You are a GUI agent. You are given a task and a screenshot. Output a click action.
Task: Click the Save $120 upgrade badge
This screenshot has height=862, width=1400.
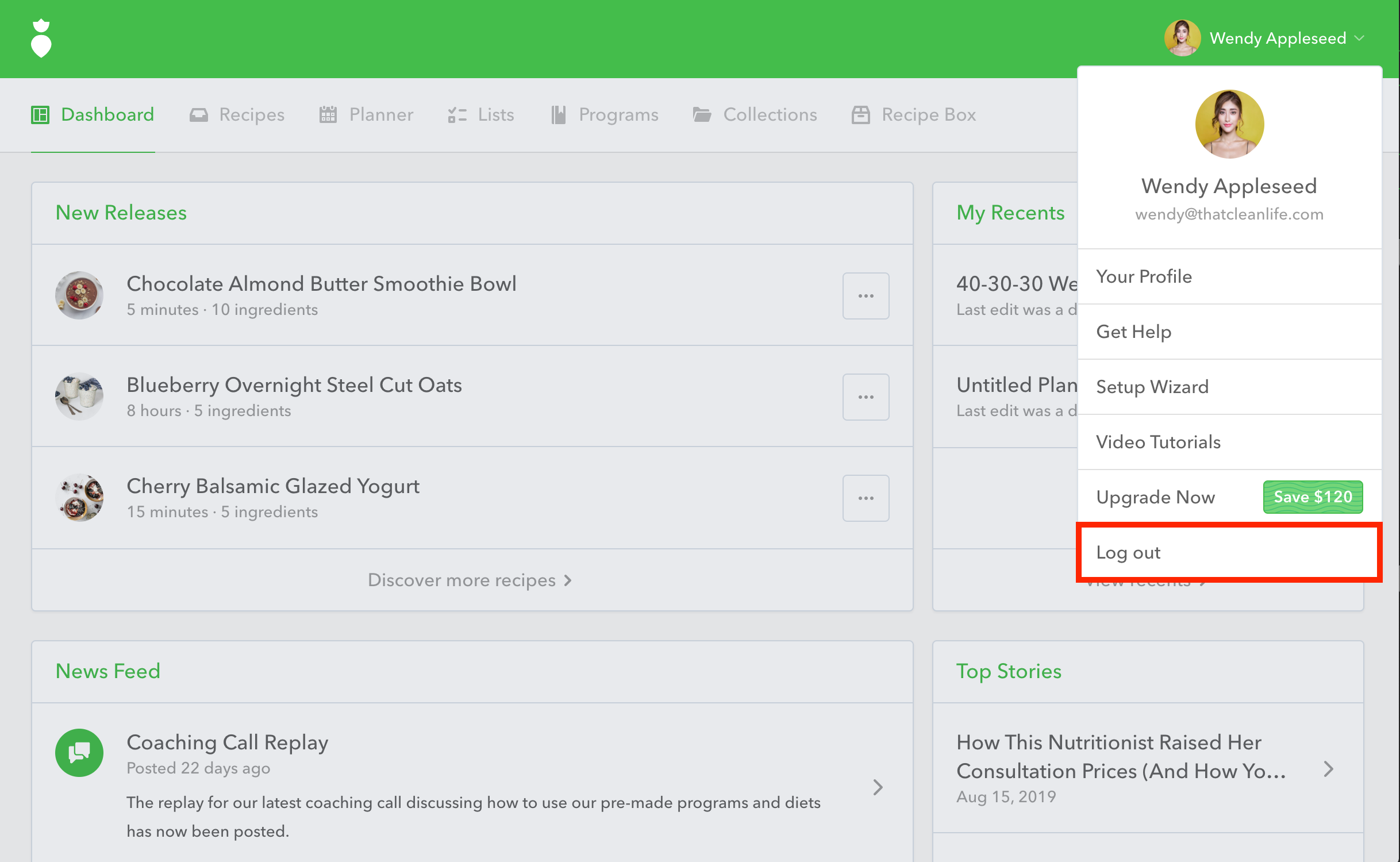(1313, 497)
